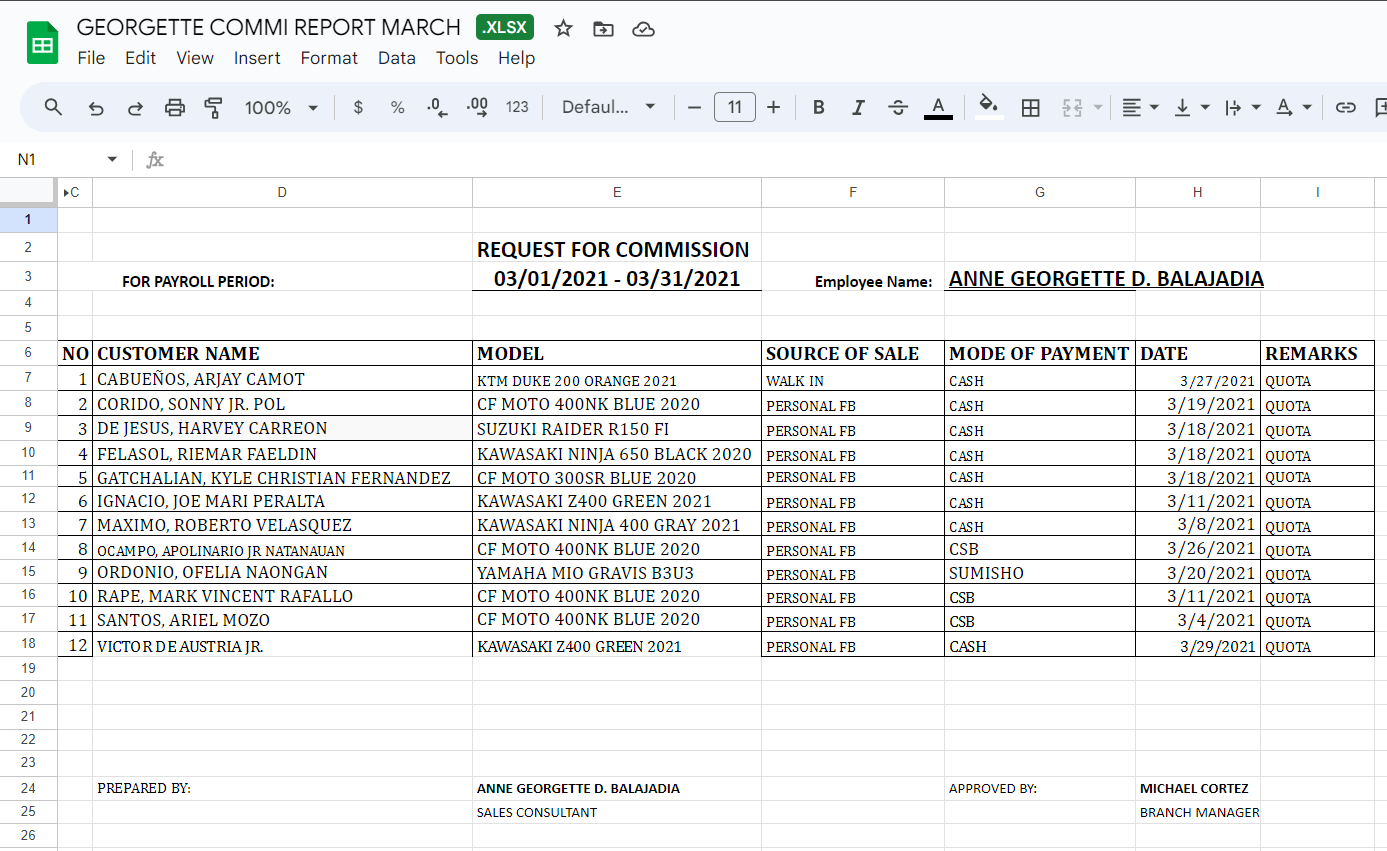Open more number formats 123
1387x851 pixels.
click(x=517, y=107)
